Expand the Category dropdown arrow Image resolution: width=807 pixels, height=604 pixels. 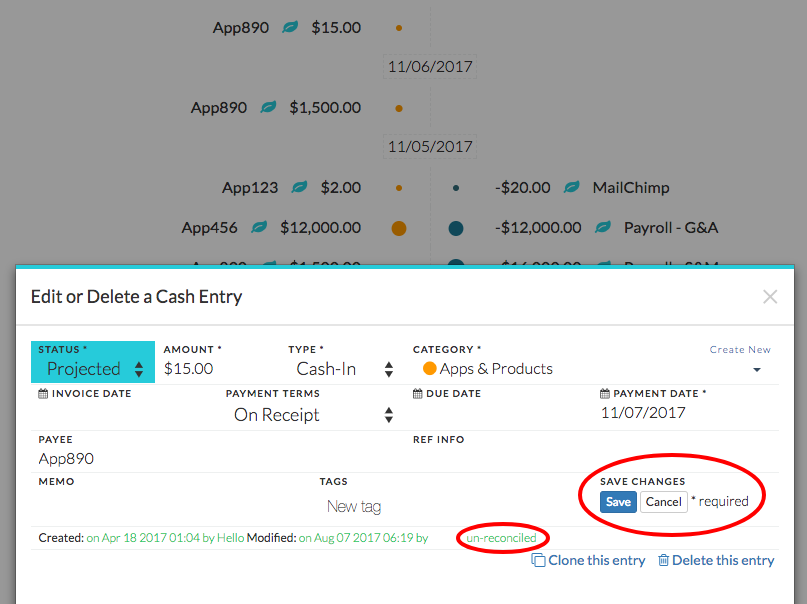click(x=757, y=370)
